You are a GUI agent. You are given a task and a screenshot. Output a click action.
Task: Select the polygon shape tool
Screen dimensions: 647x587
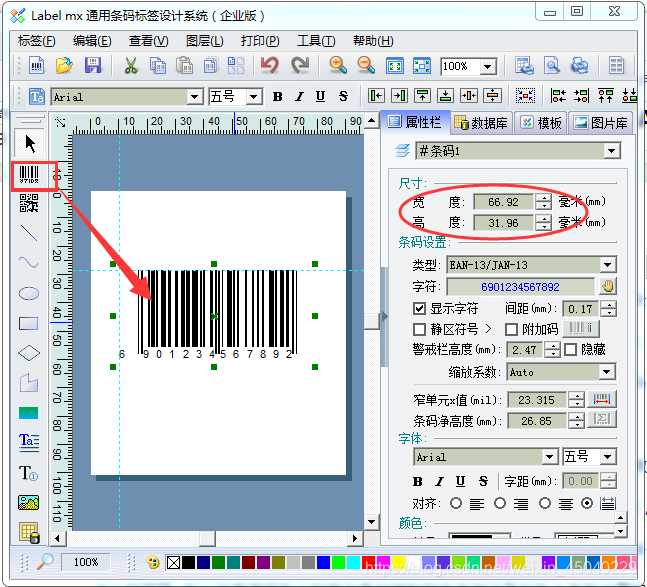pos(29,383)
